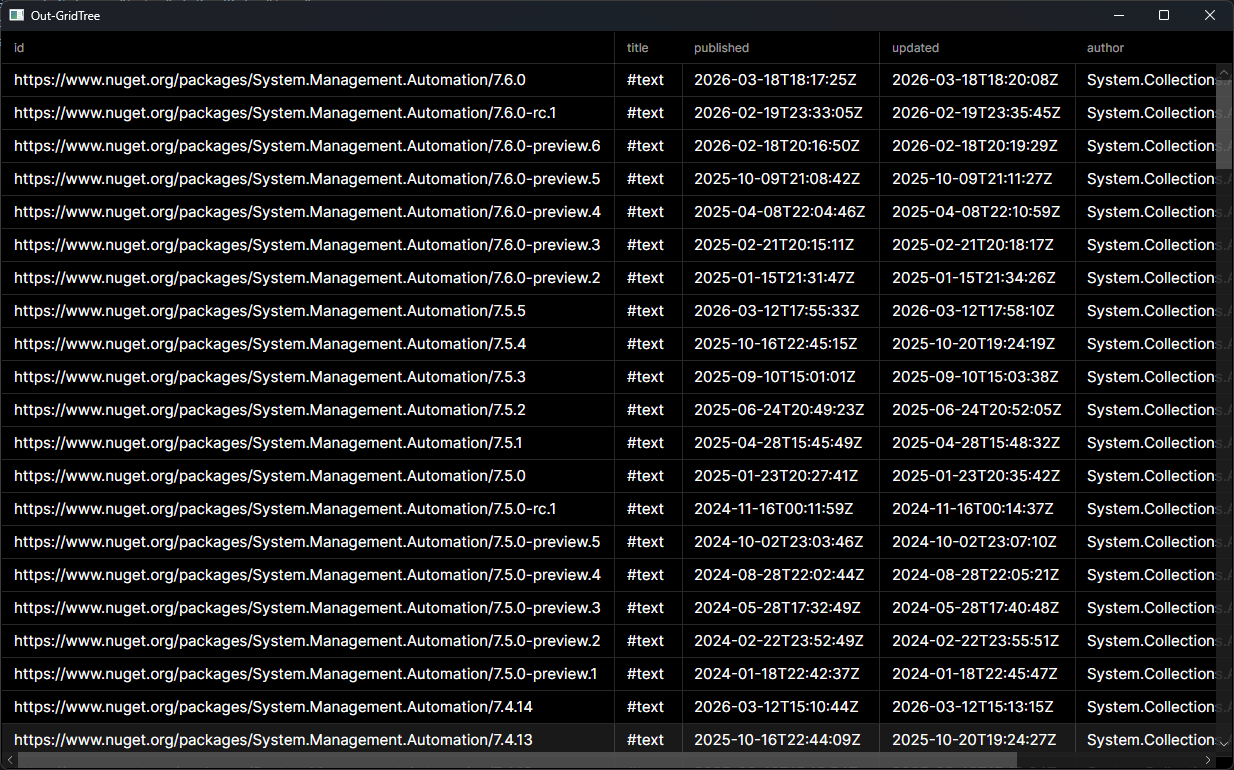Click the vertical scrollbar thumb

pos(1224,125)
